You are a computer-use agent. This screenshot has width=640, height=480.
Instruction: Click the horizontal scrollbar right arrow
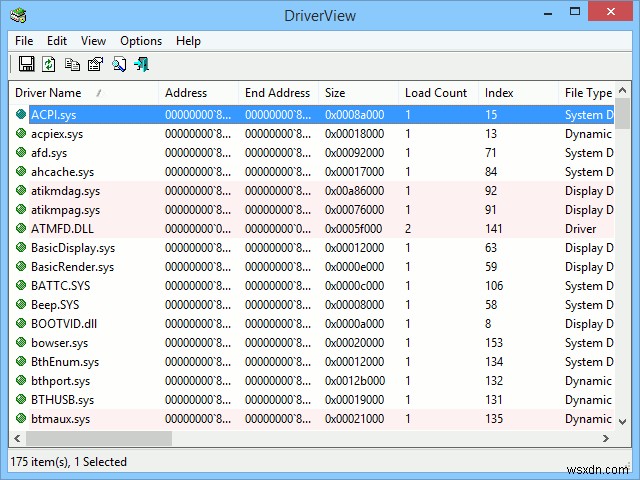click(606, 438)
